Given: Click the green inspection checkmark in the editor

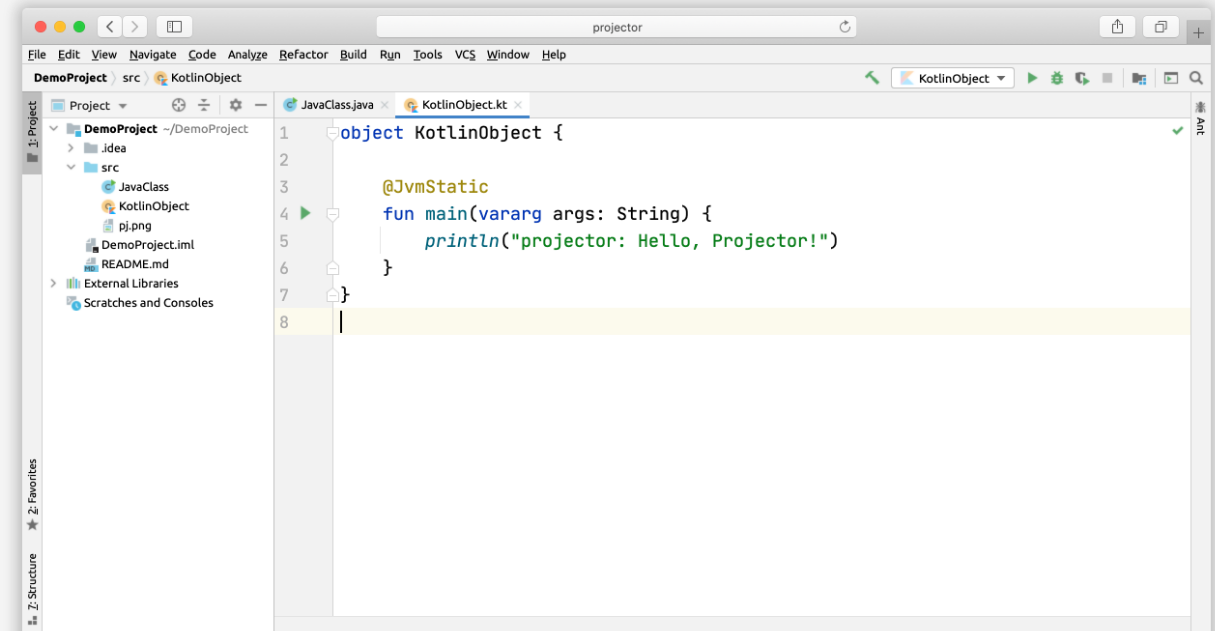Looking at the screenshot, I should 1178,131.
